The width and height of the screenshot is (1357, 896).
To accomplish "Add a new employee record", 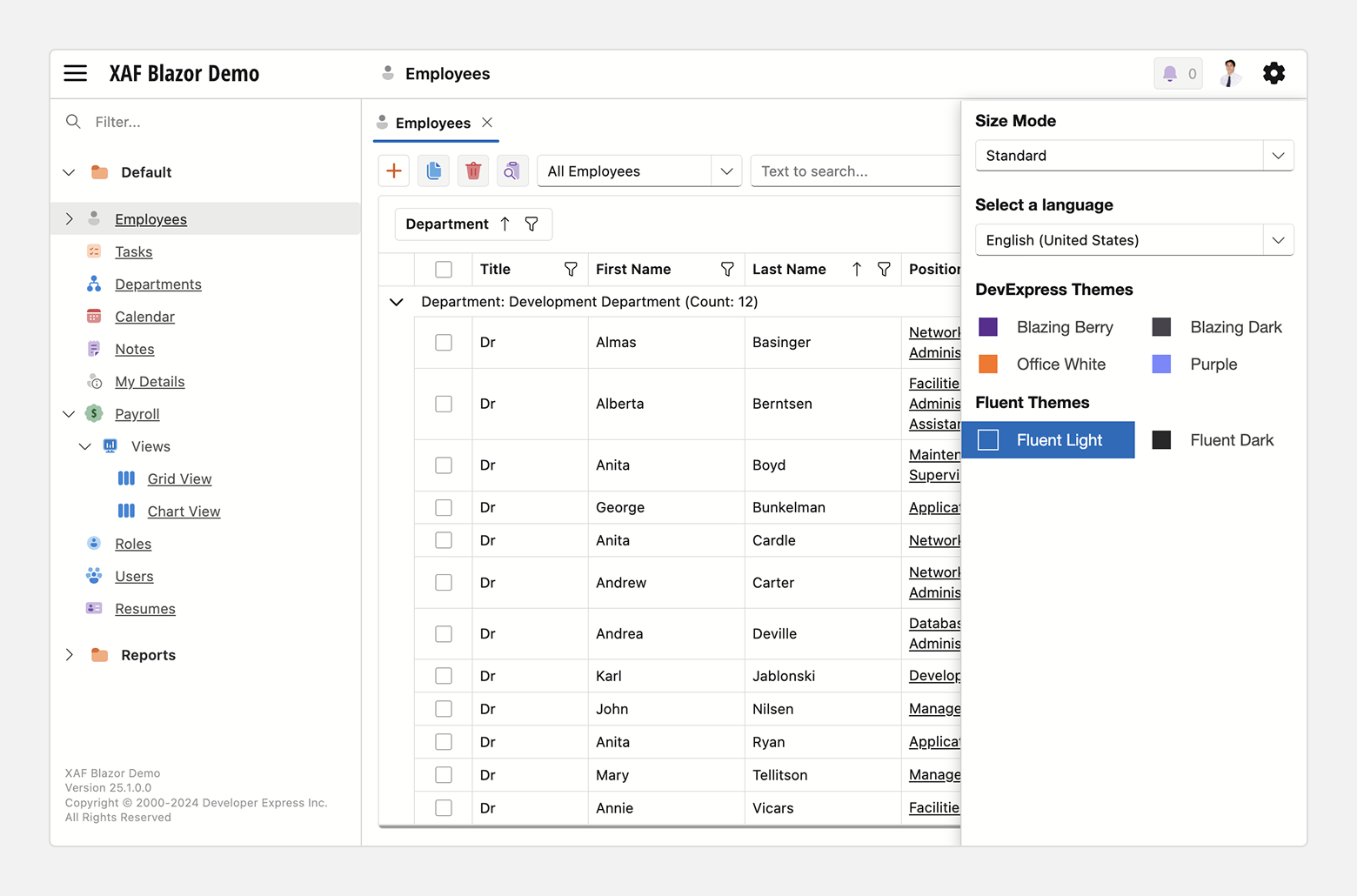I will coord(393,171).
